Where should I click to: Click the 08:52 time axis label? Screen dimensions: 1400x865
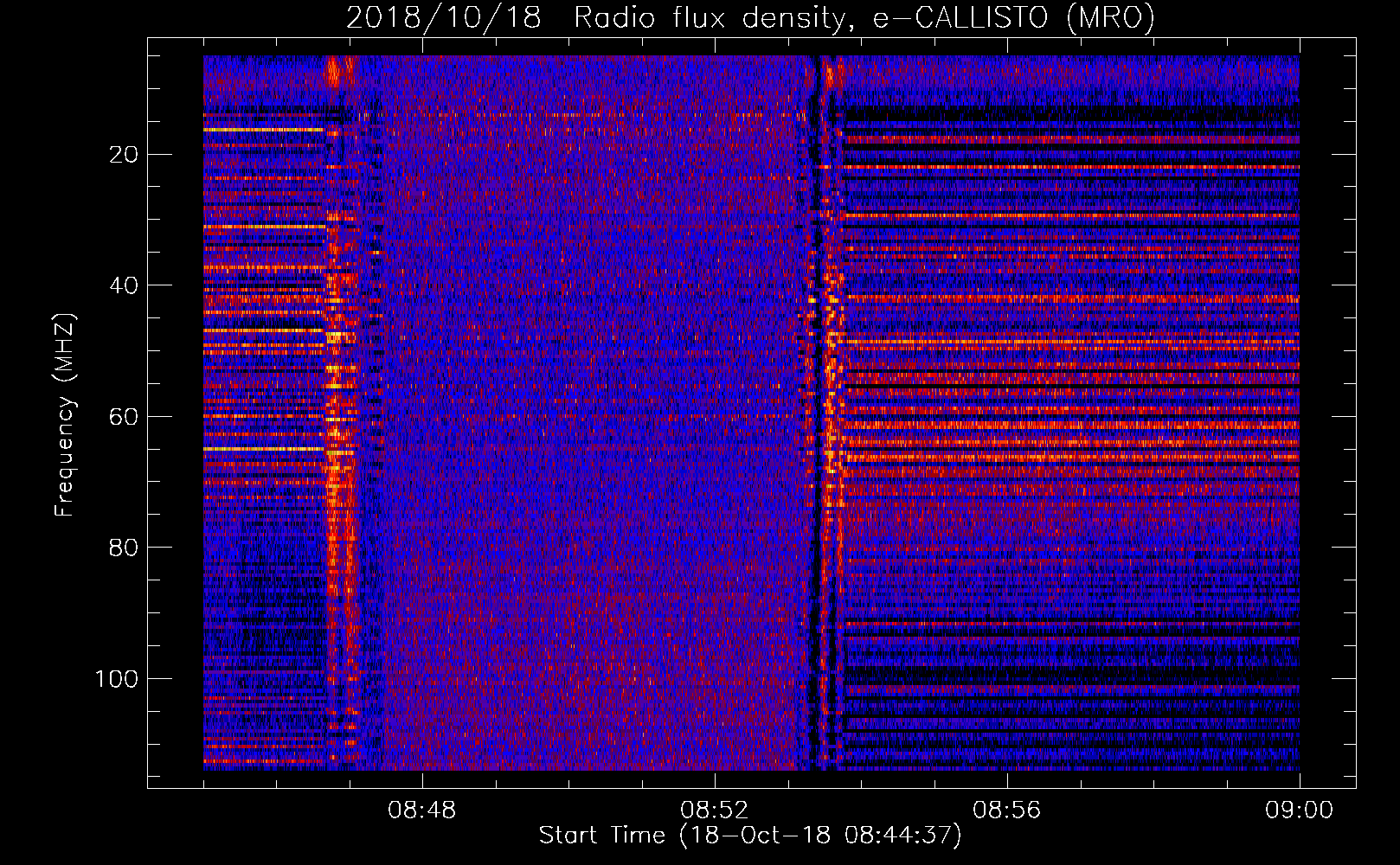715,811
